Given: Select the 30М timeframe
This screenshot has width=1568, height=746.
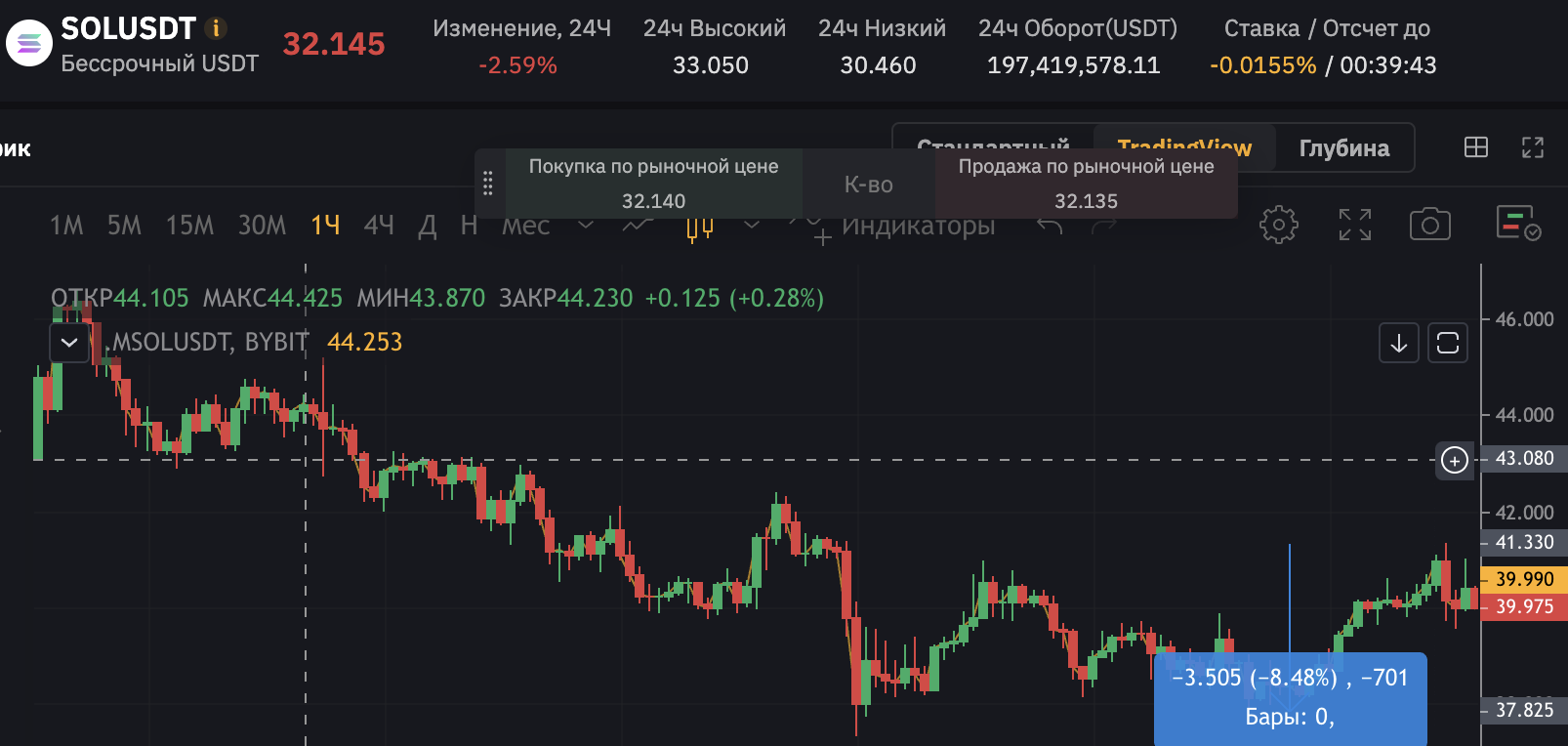Looking at the screenshot, I should coord(262,226).
